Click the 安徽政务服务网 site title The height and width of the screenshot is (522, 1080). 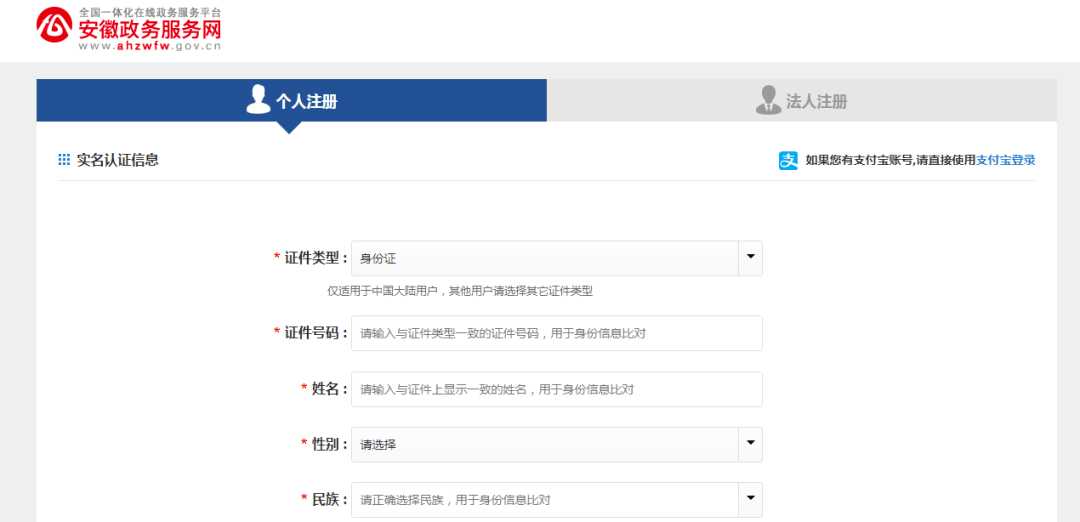(149, 29)
